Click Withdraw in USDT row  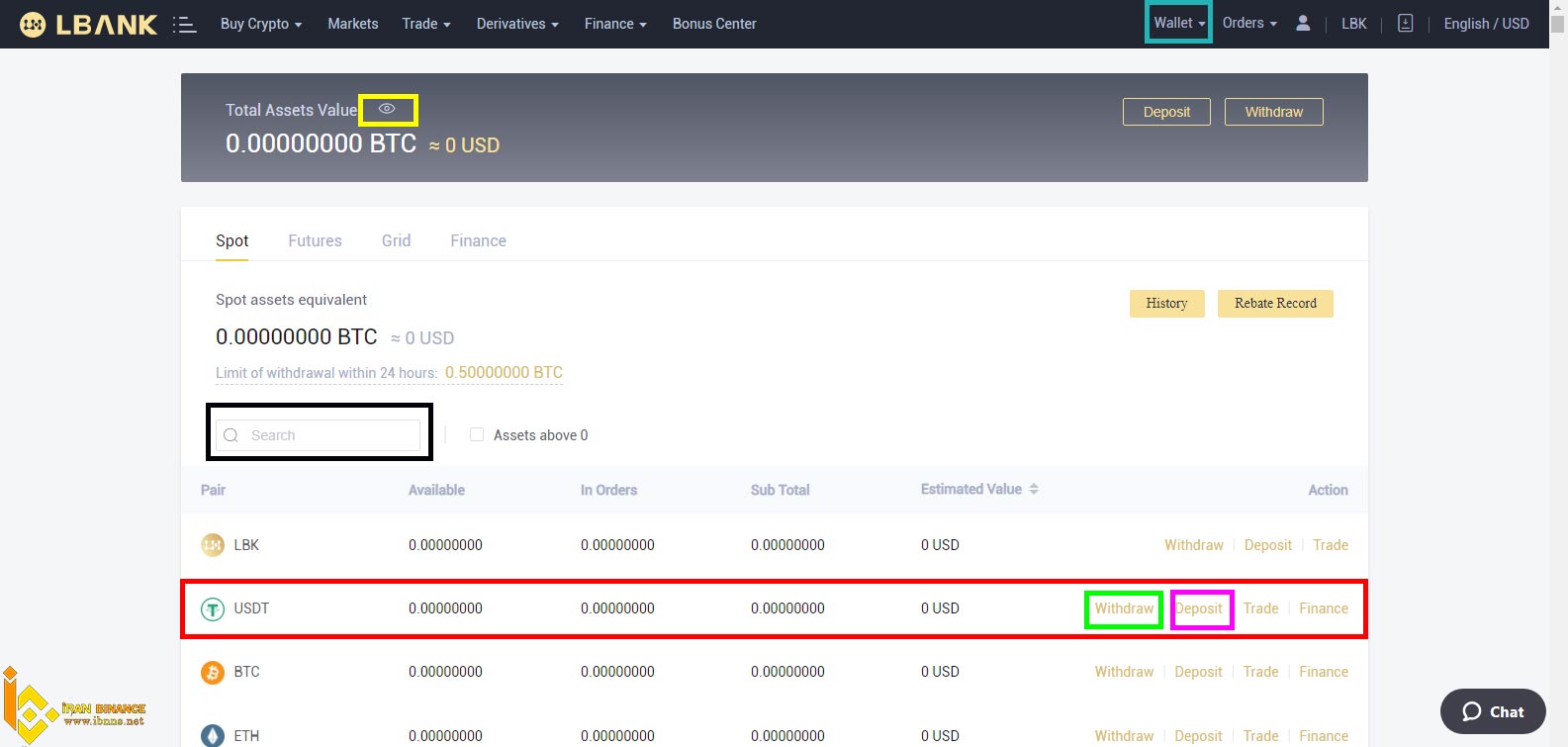[1124, 608]
